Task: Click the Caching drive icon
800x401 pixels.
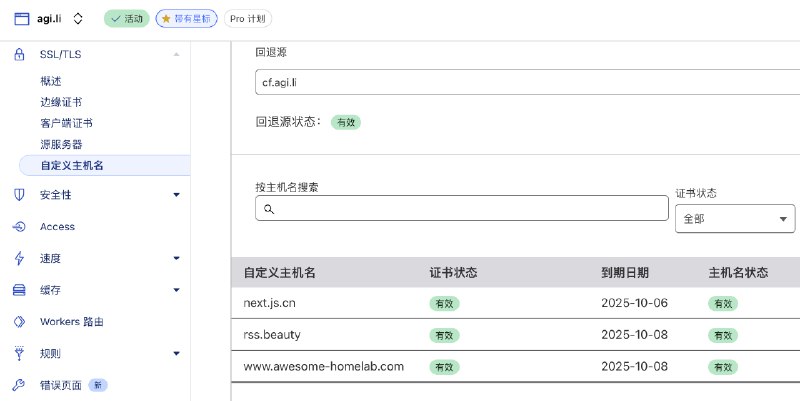Action: point(19,290)
